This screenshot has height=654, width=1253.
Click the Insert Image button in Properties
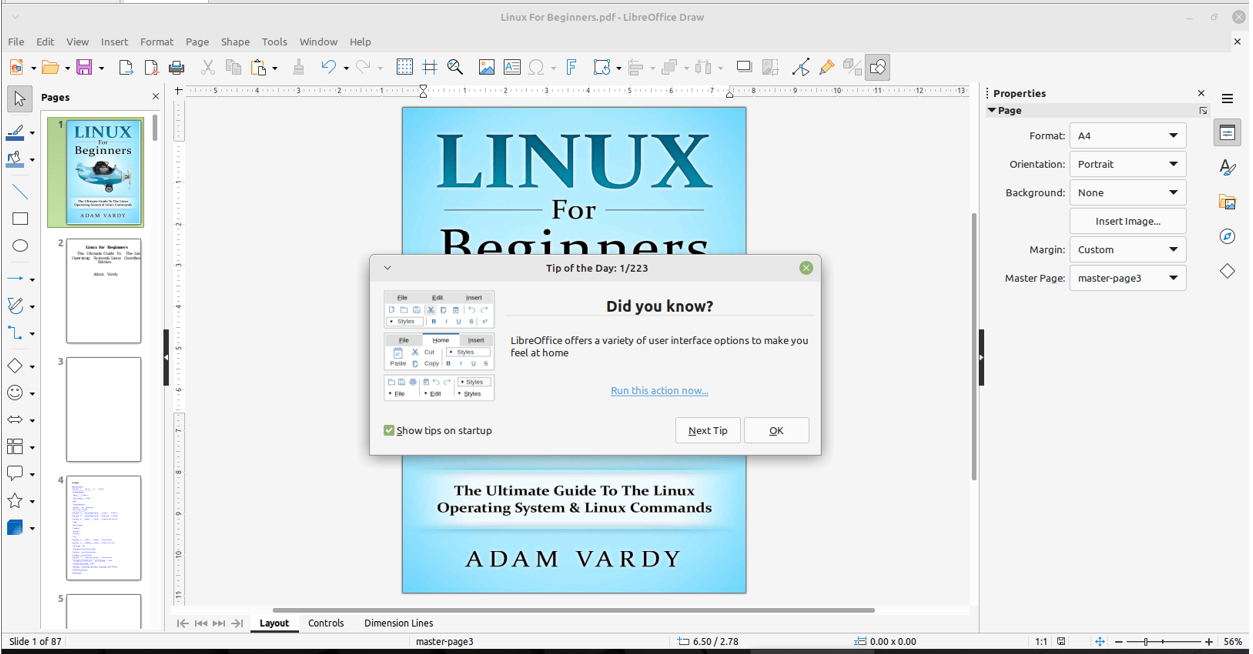tap(1128, 221)
